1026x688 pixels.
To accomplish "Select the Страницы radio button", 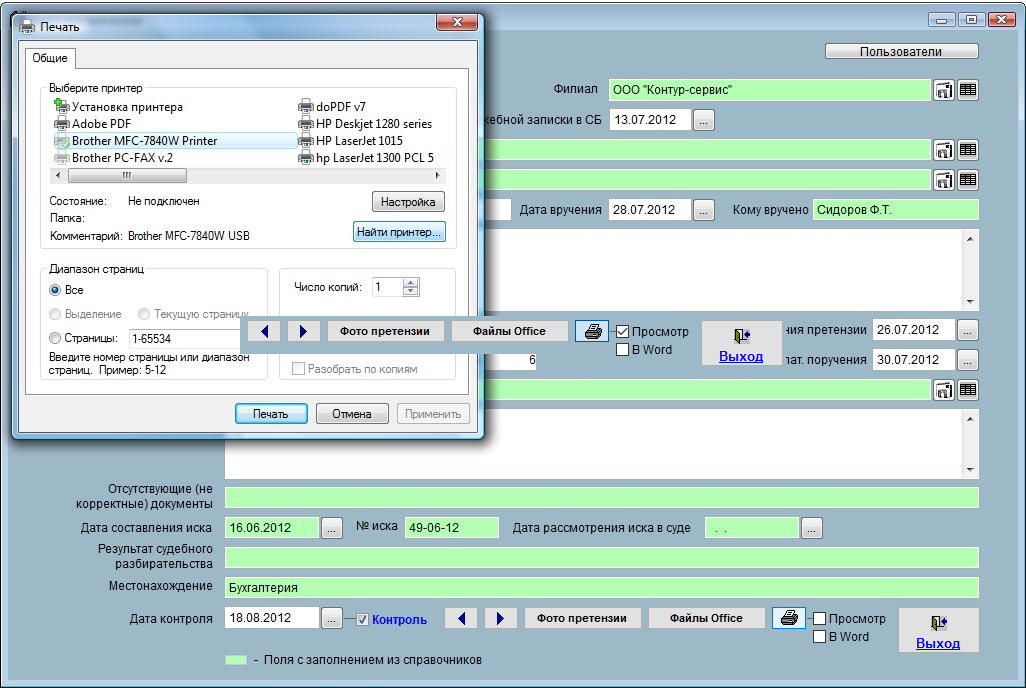I will click(x=56, y=338).
